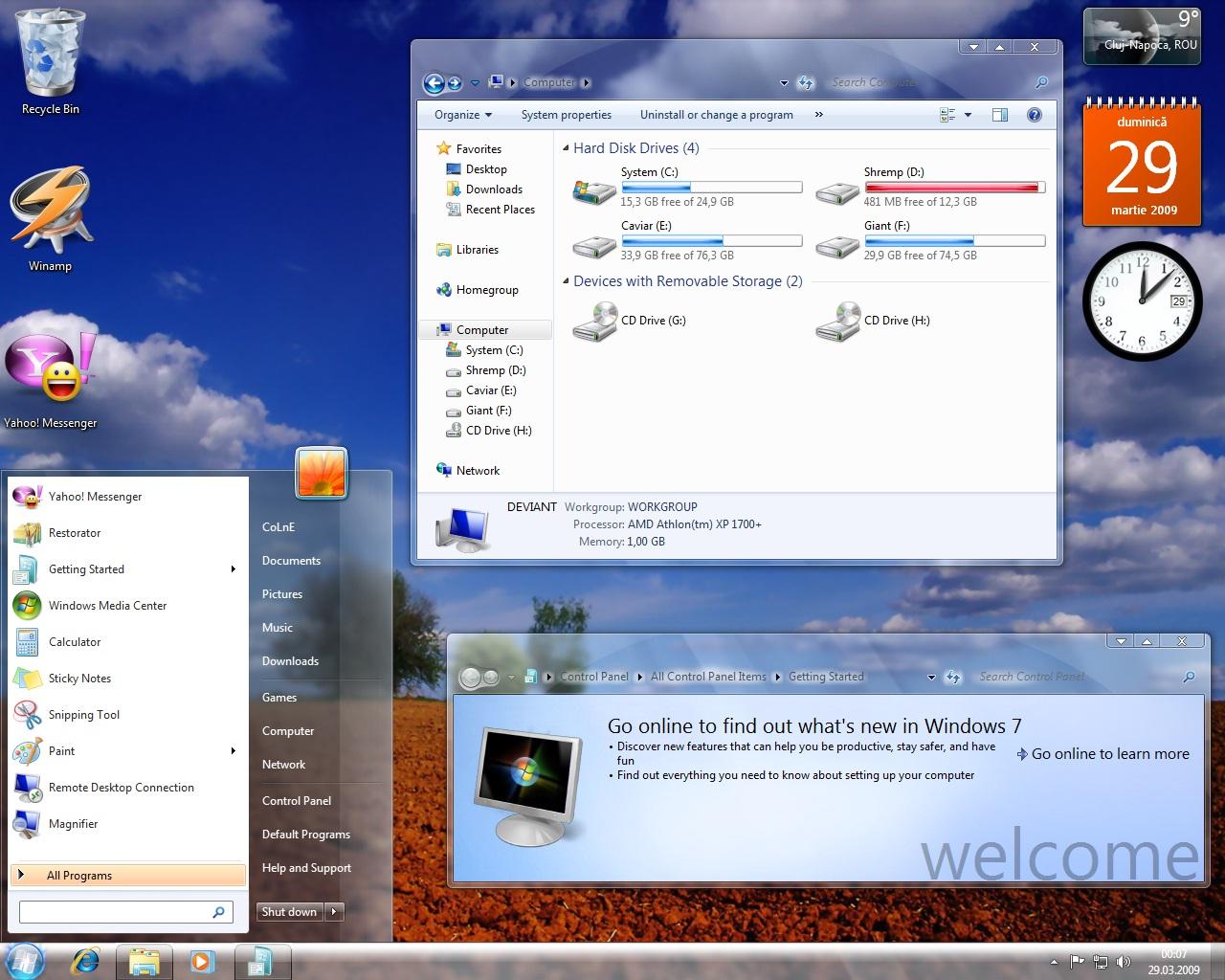Open the Organize dropdown menu
This screenshot has height=980, width=1225.
point(463,115)
